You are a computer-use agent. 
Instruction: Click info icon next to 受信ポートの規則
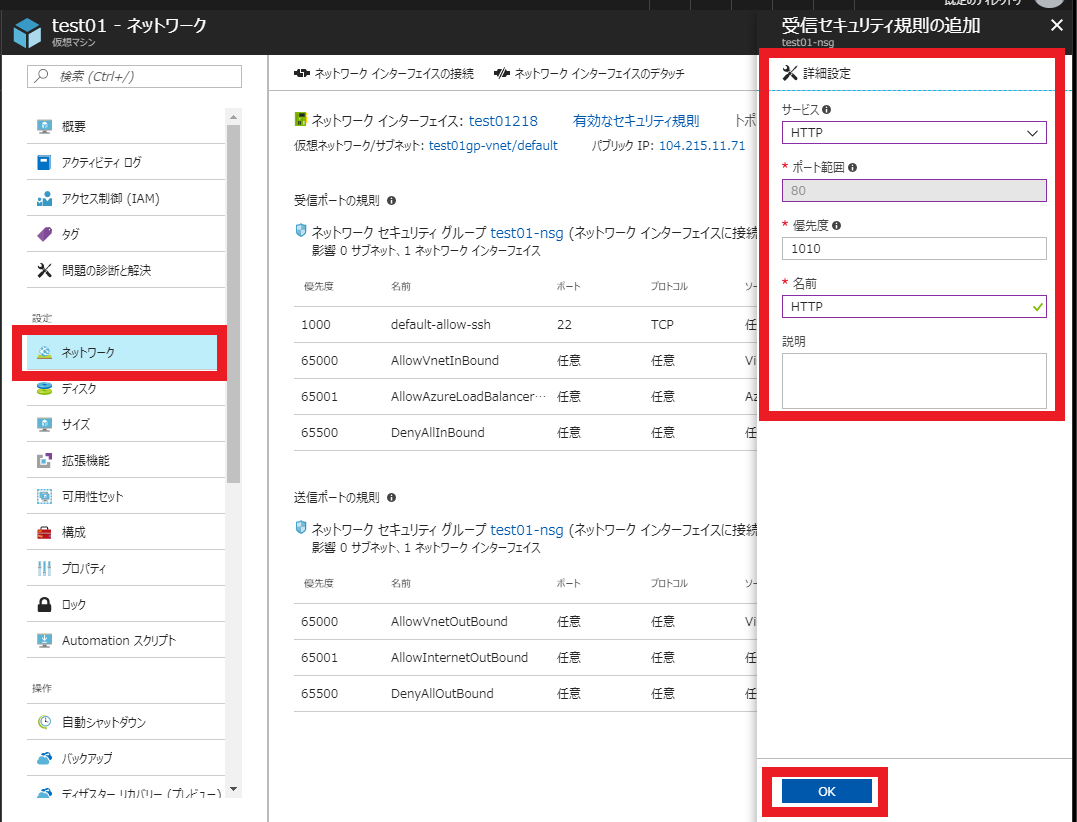point(392,201)
